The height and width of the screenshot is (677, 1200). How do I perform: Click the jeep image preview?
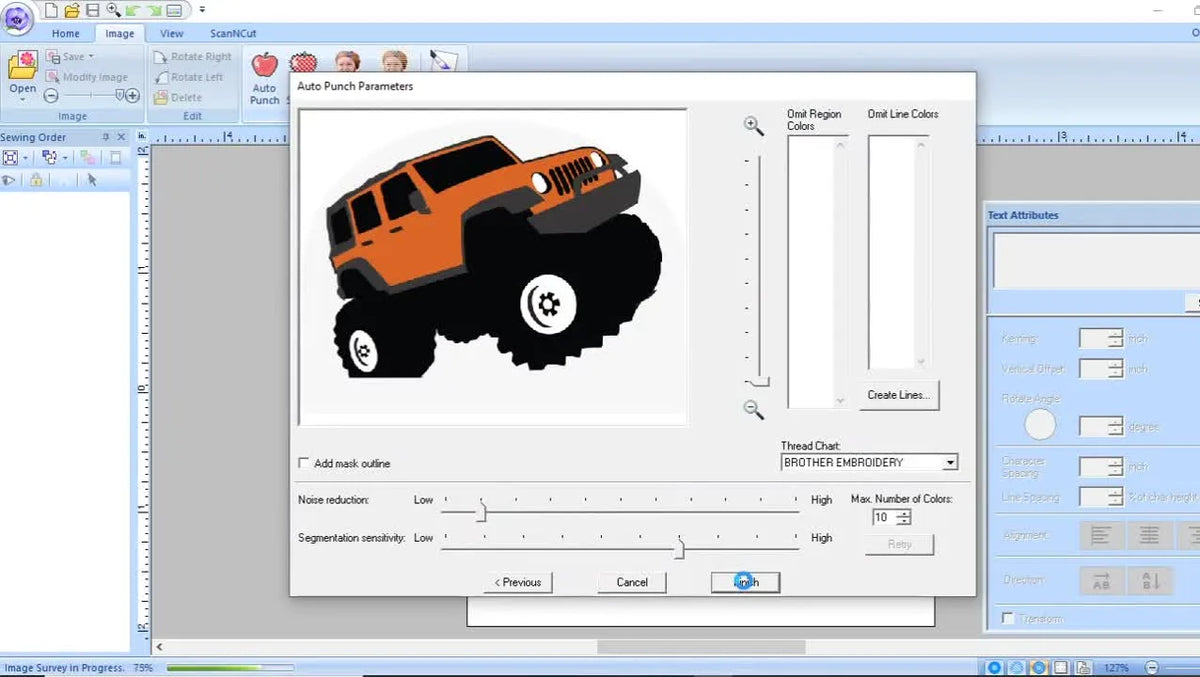[493, 267]
